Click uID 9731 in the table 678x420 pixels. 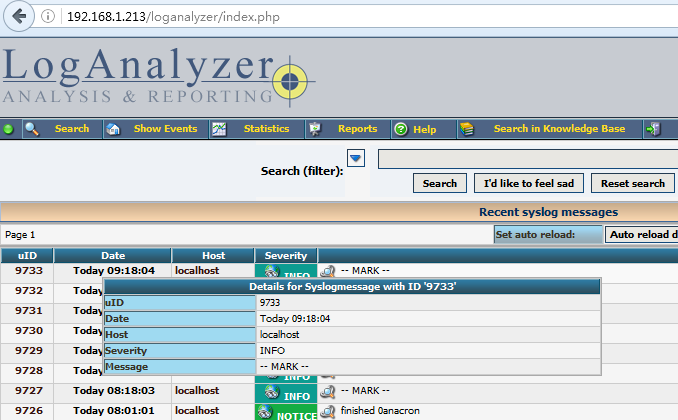pos(29,311)
